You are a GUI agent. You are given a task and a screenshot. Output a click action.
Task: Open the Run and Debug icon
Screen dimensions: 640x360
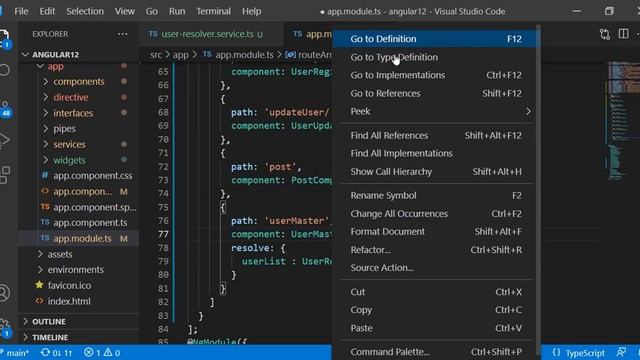[4, 140]
